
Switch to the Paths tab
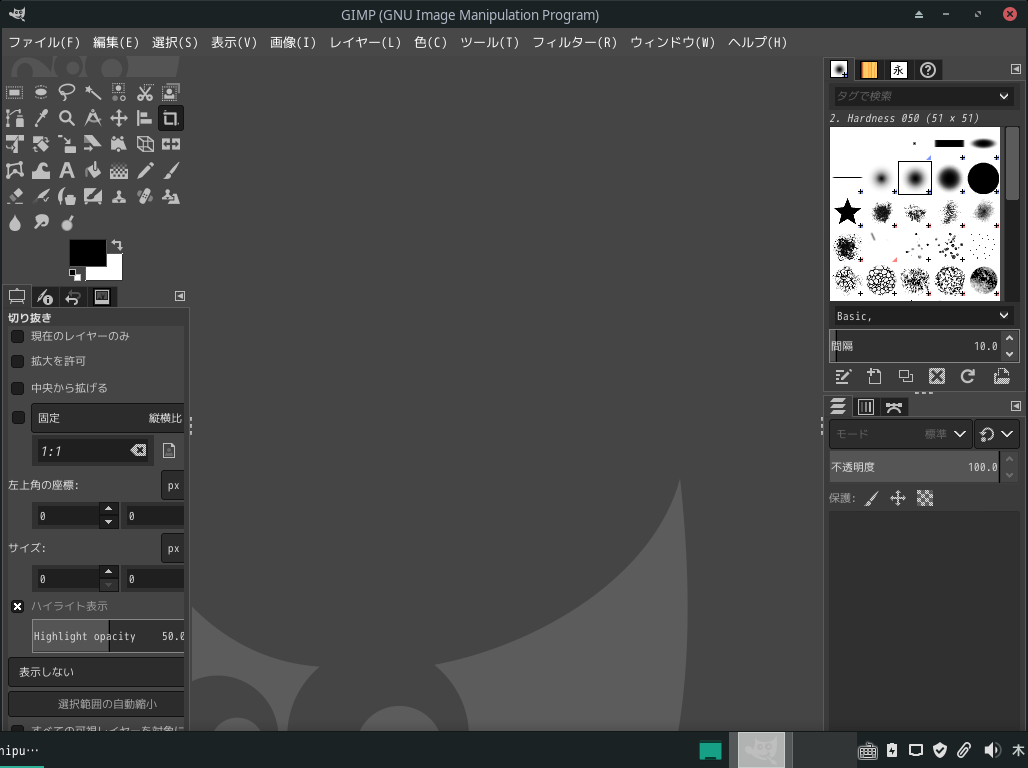coord(894,407)
